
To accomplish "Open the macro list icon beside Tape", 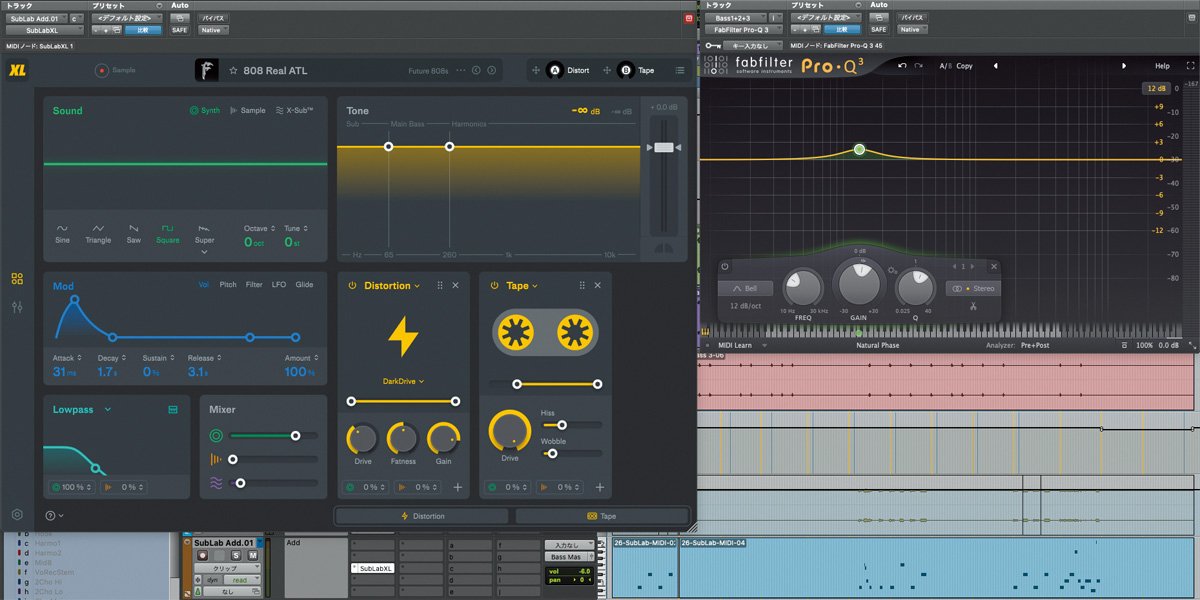I will [680, 71].
